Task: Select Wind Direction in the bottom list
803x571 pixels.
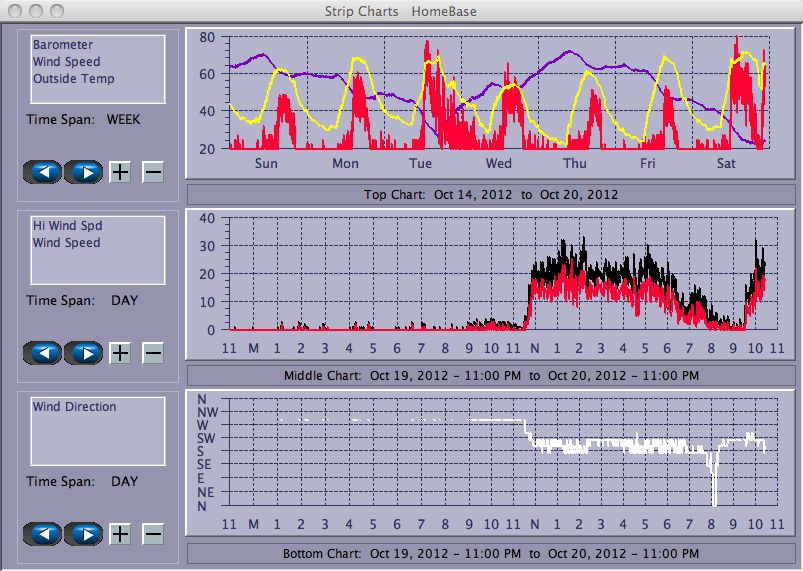Action: coord(74,407)
